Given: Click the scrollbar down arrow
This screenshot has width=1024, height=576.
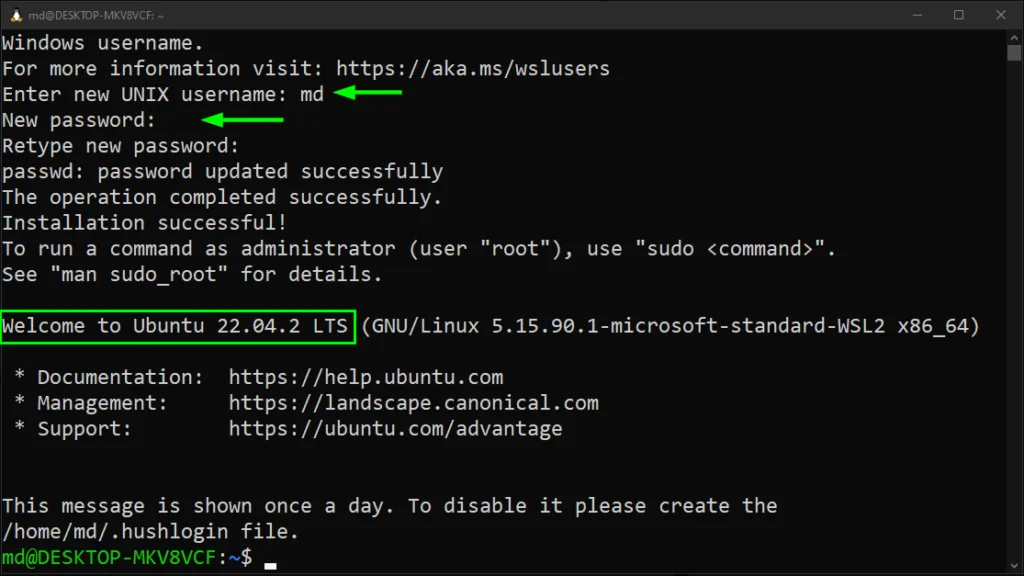Looking at the screenshot, I should coord(1014,566).
